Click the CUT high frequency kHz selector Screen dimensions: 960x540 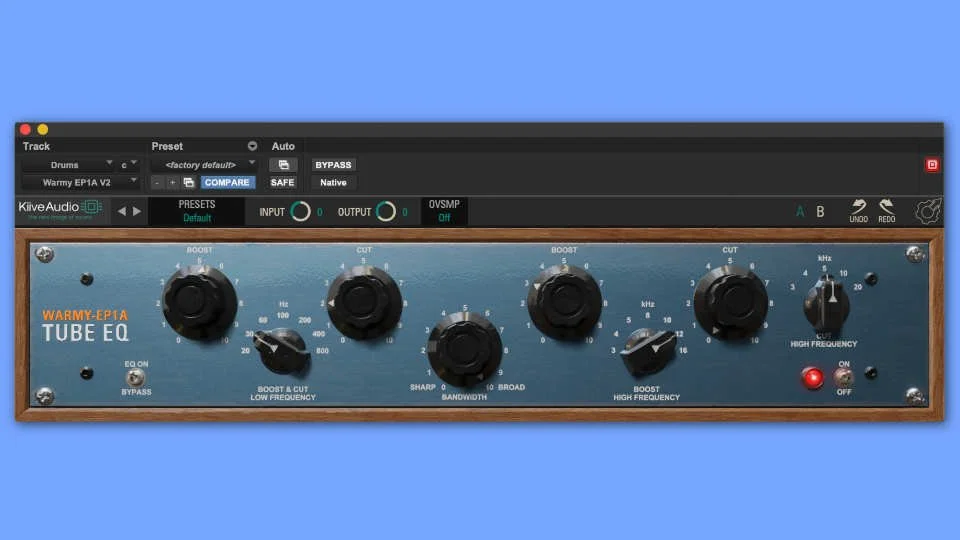coord(827,304)
